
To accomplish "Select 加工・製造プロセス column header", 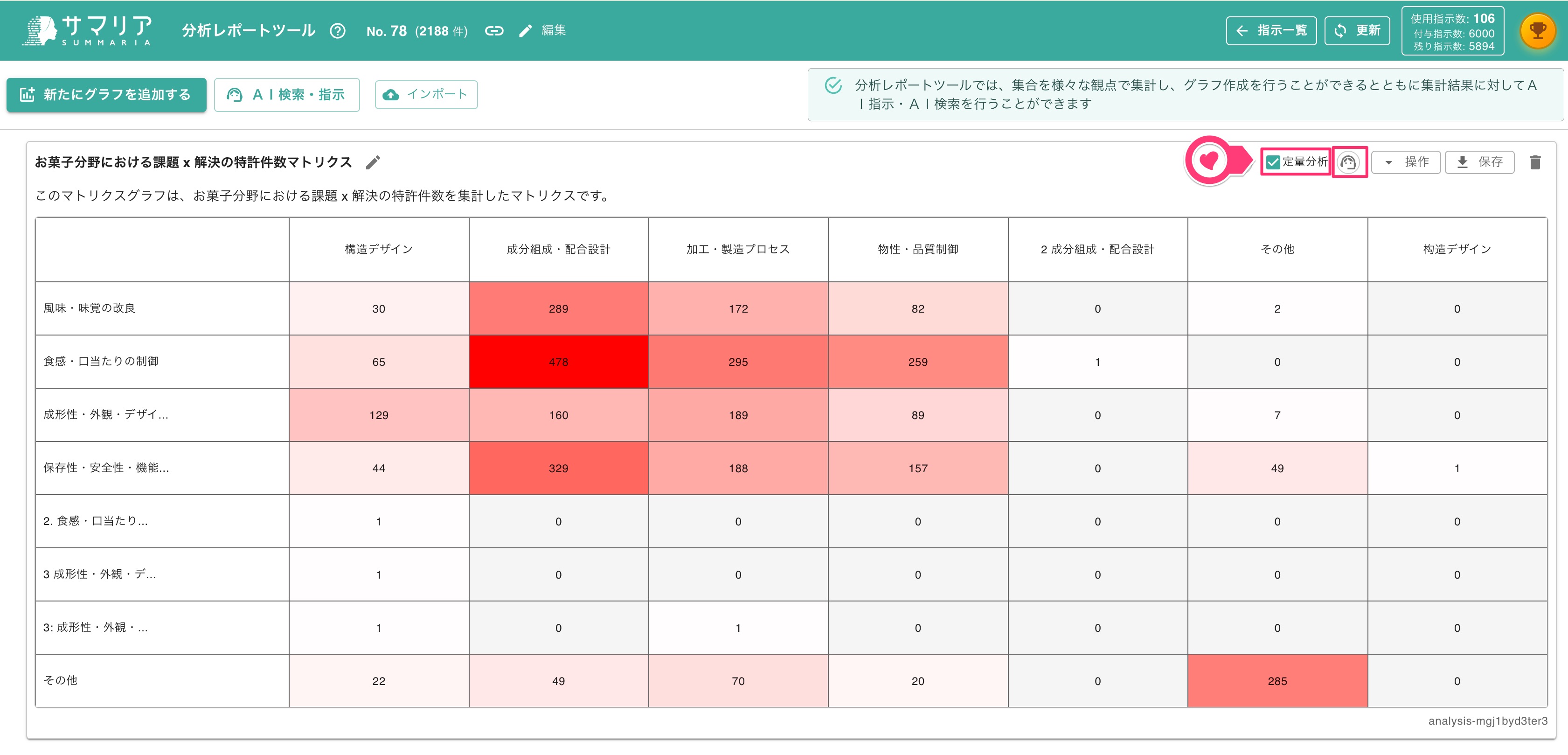I will coord(738,249).
